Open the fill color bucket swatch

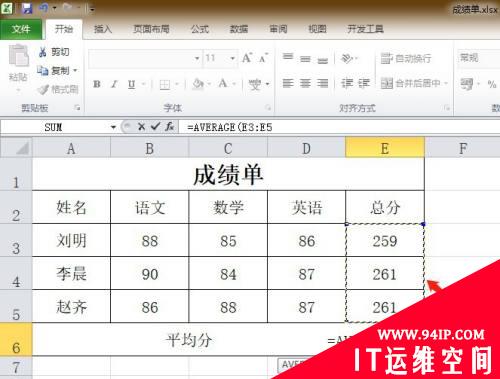pyautogui.click(x=198, y=84)
